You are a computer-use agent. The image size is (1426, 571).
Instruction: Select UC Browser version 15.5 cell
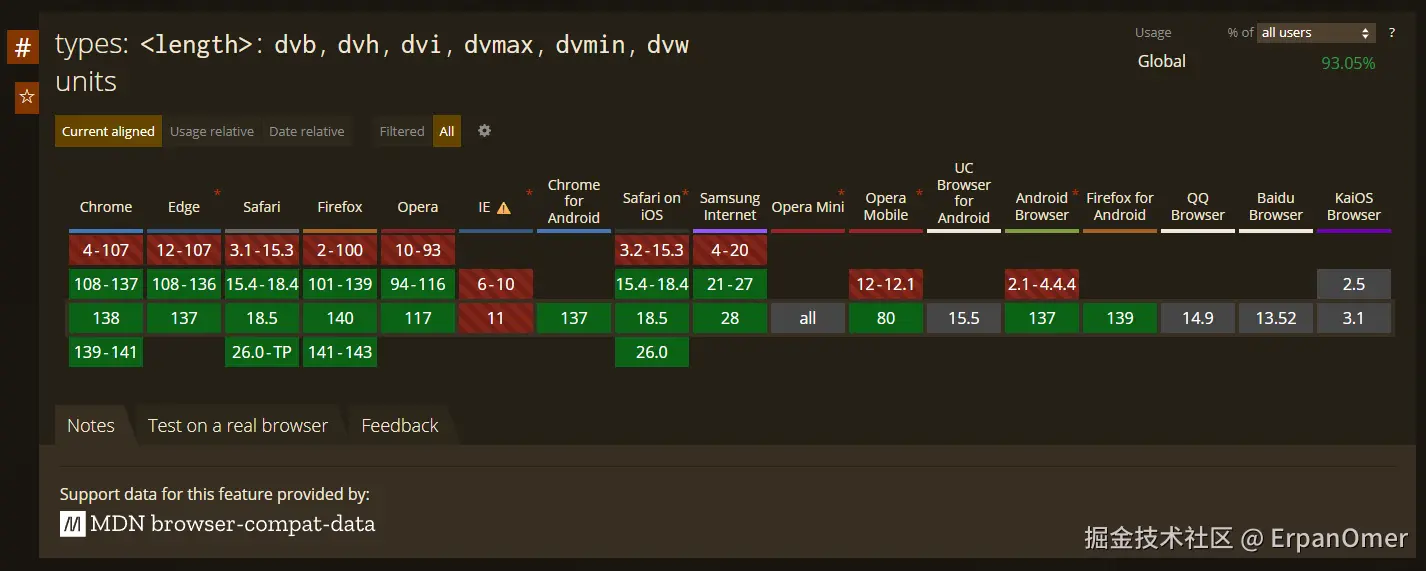[964, 318]
